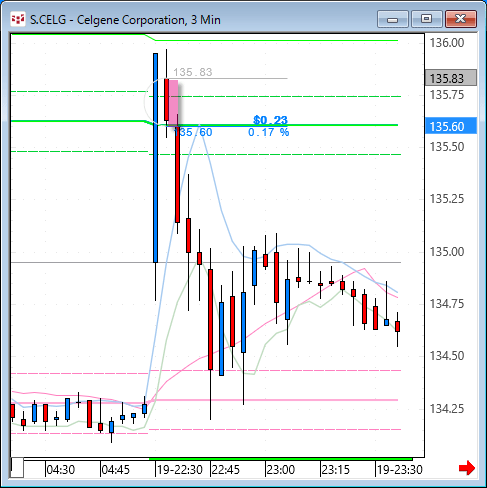Click the blue 135.60 annotation text on chart
This screenshot has width=487, height=488.
click(193, 132)
